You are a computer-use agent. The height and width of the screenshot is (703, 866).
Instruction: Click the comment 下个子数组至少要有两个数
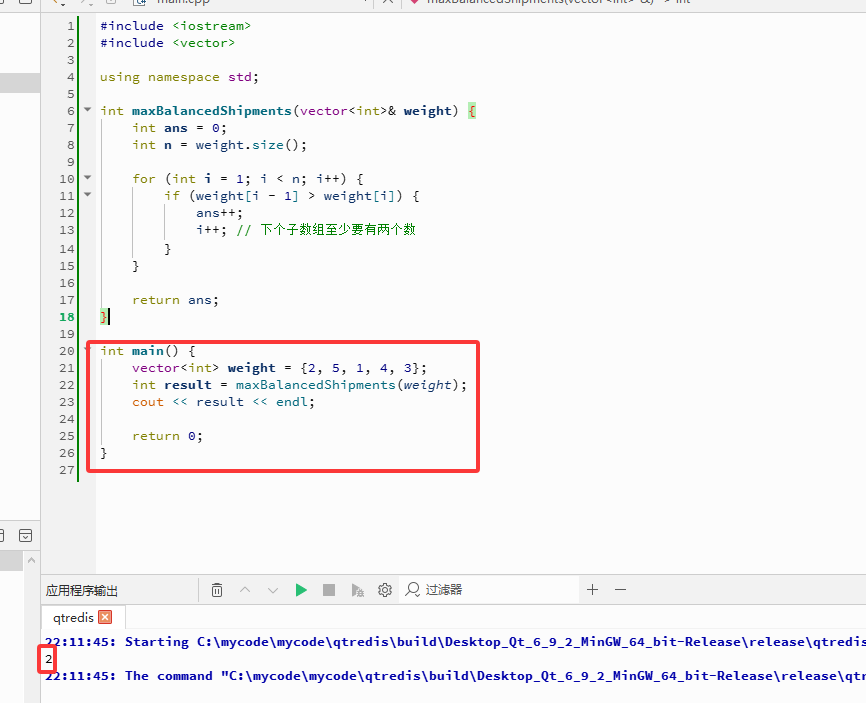point(326,230)
